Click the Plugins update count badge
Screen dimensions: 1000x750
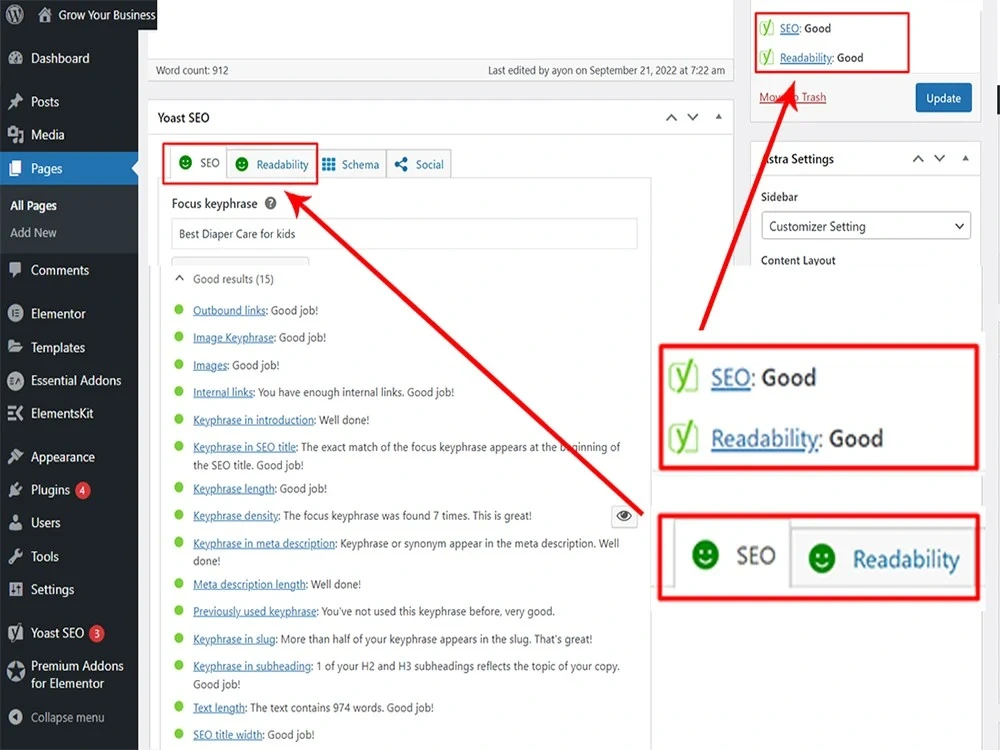pos(82,490)
